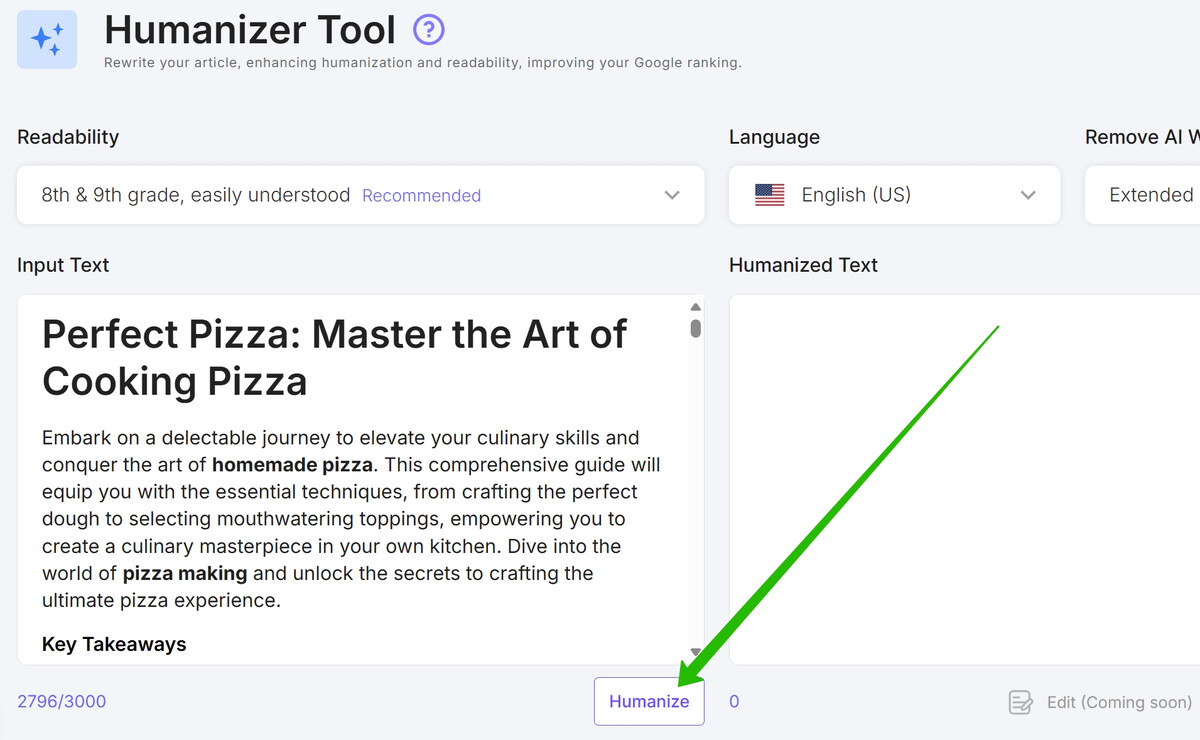
Task: Click the help question mark icon
Action: (429, 30)
